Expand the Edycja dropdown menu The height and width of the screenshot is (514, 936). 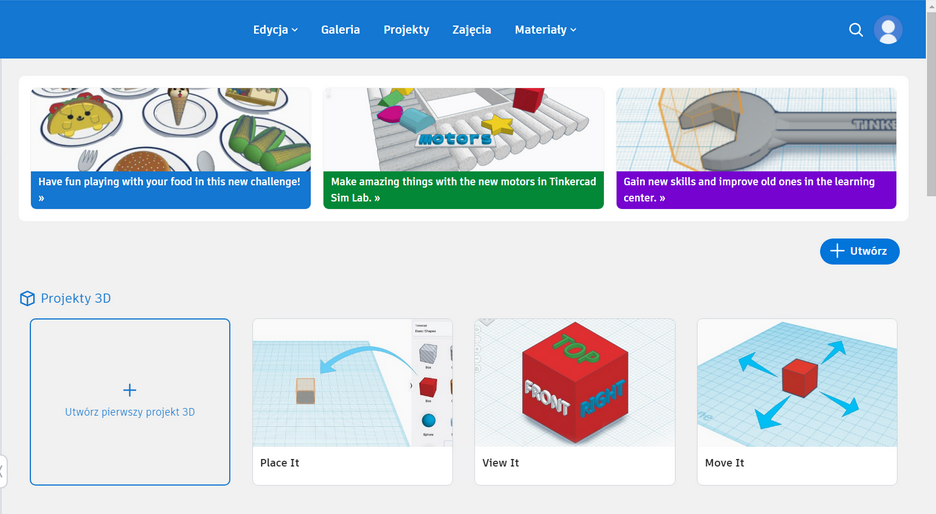point(275,30)
